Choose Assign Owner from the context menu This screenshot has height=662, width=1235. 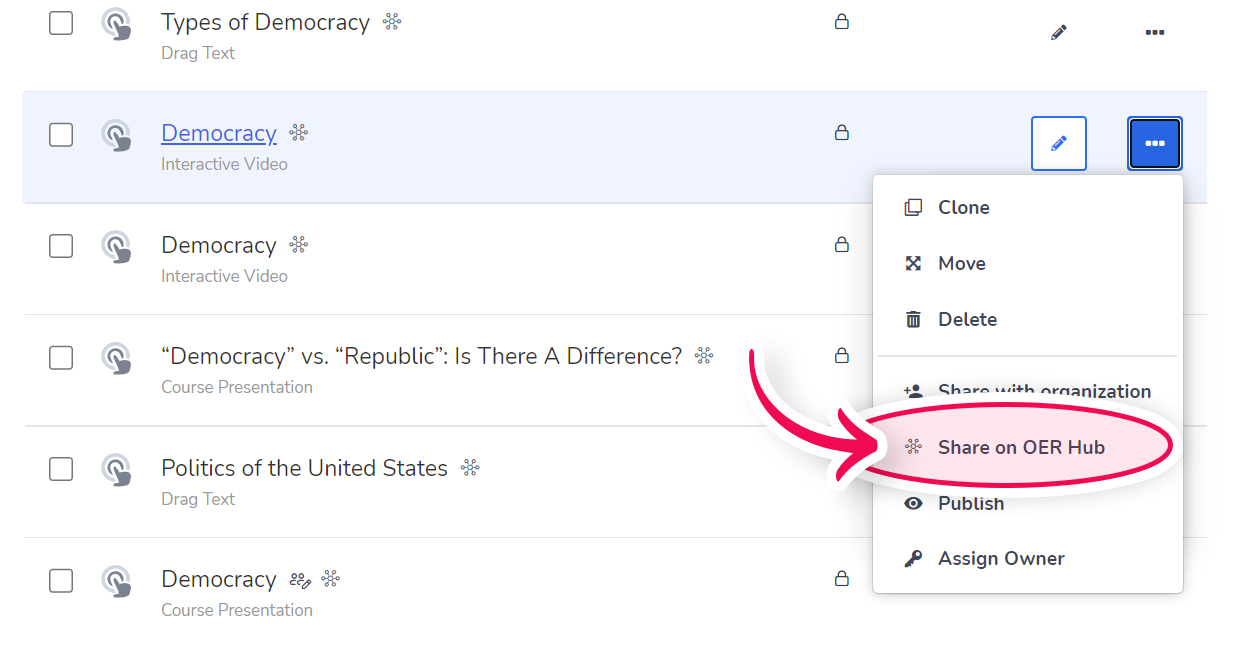click(1001, 558)
